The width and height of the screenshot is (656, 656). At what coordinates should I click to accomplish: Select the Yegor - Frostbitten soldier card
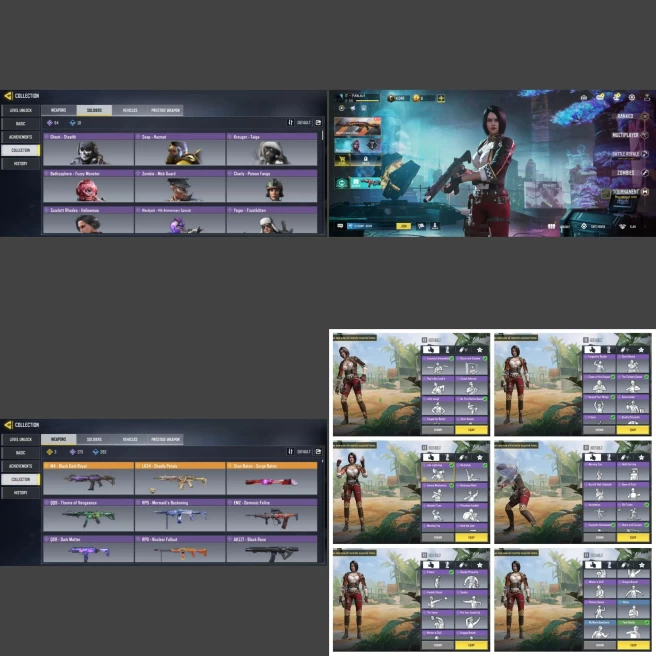272,220
